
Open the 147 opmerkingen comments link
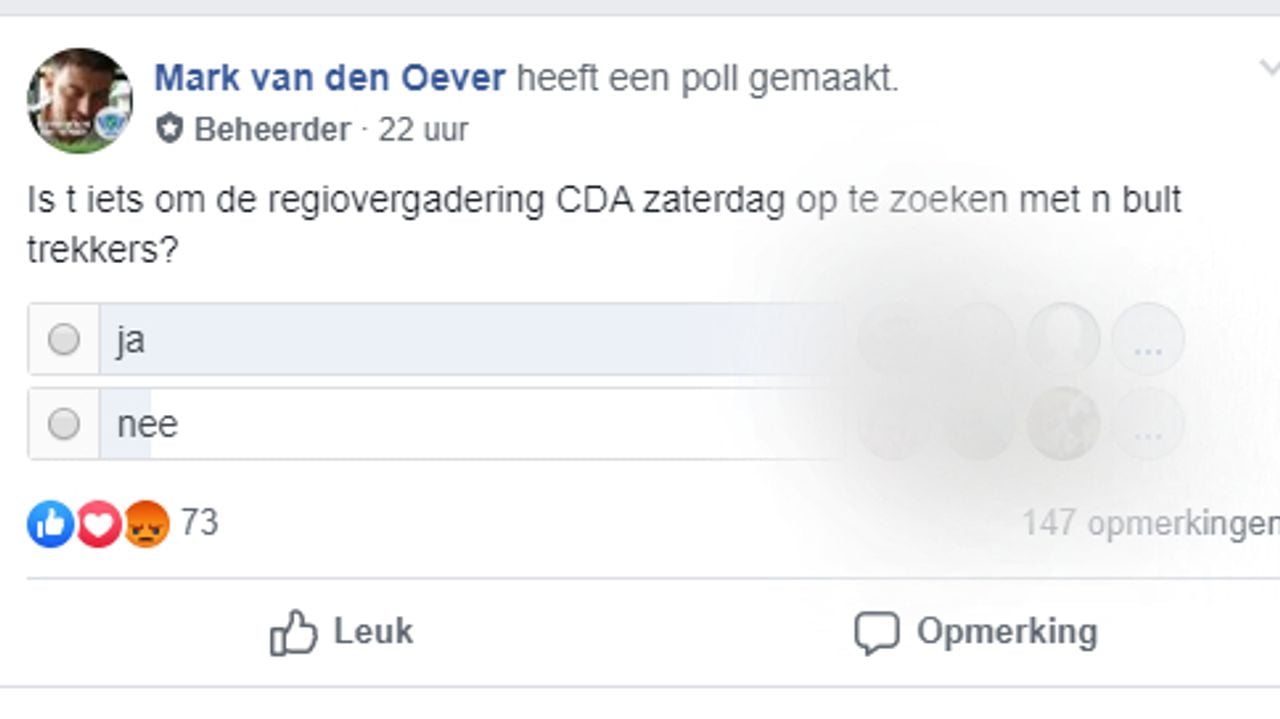pos(1150,523)
